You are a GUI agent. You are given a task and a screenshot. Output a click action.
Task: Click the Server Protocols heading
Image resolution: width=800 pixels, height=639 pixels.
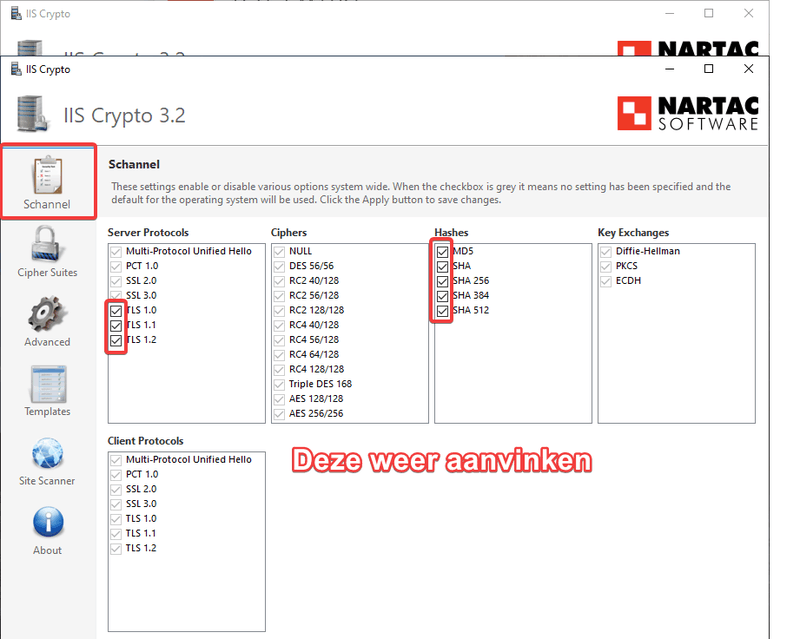[148, 232]
